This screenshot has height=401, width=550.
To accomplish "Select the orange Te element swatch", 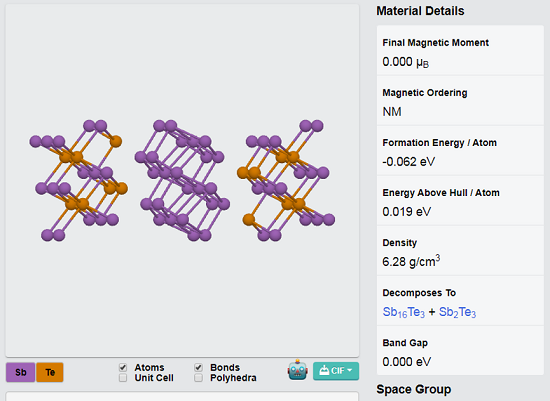I will click(x=50, y=372).
